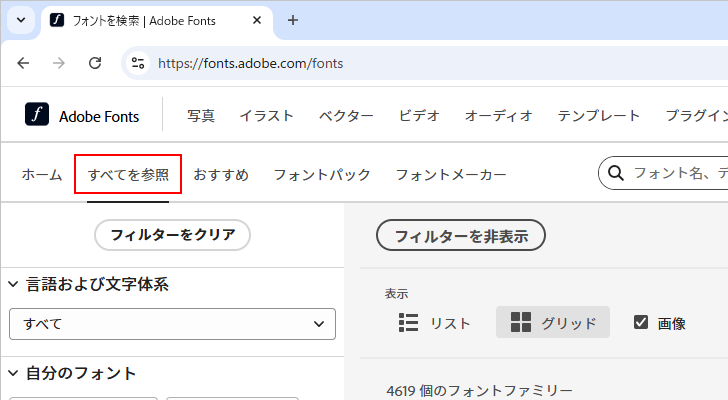The height and width of the screenshot is (400, 728).
Task: Close the フォントを検索 browser tab
Action: pos(257,20)
